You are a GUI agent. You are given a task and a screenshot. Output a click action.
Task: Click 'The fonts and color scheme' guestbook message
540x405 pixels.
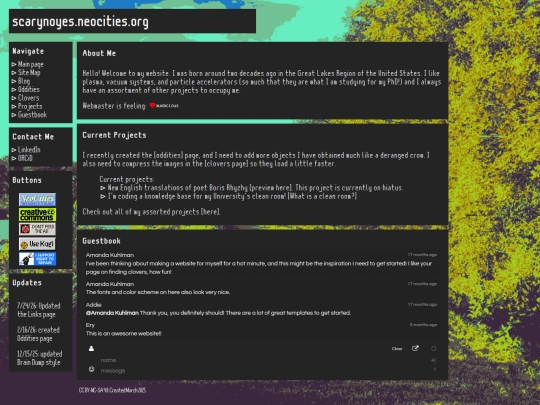coord(158,292)
